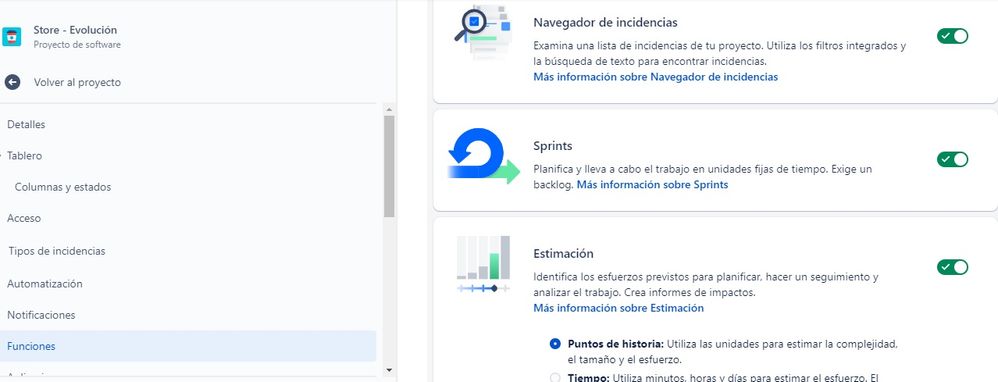Click Volver al proyecto link

click(x=77, y=83)
